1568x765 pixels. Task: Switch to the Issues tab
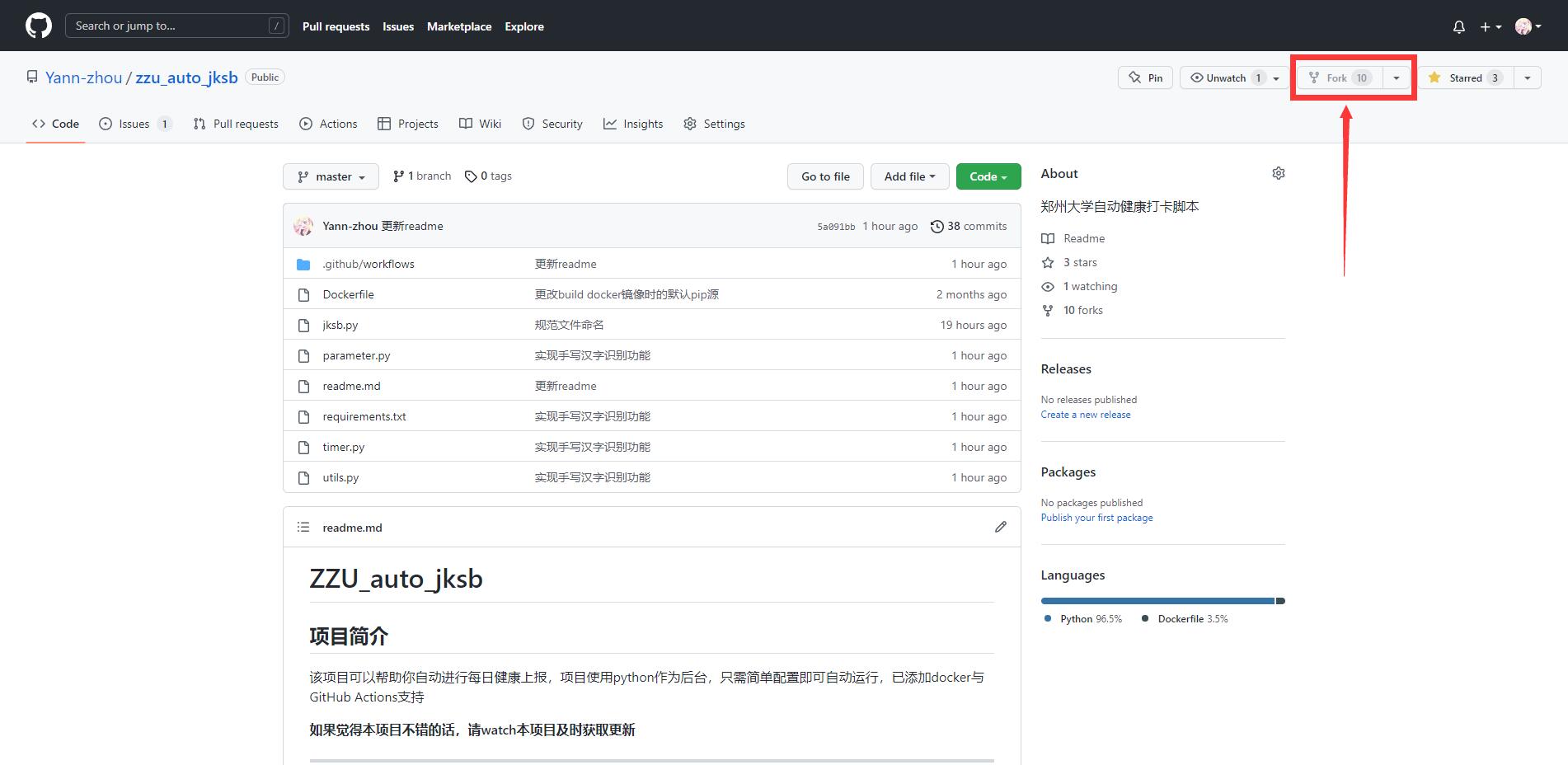pos(134,124)
